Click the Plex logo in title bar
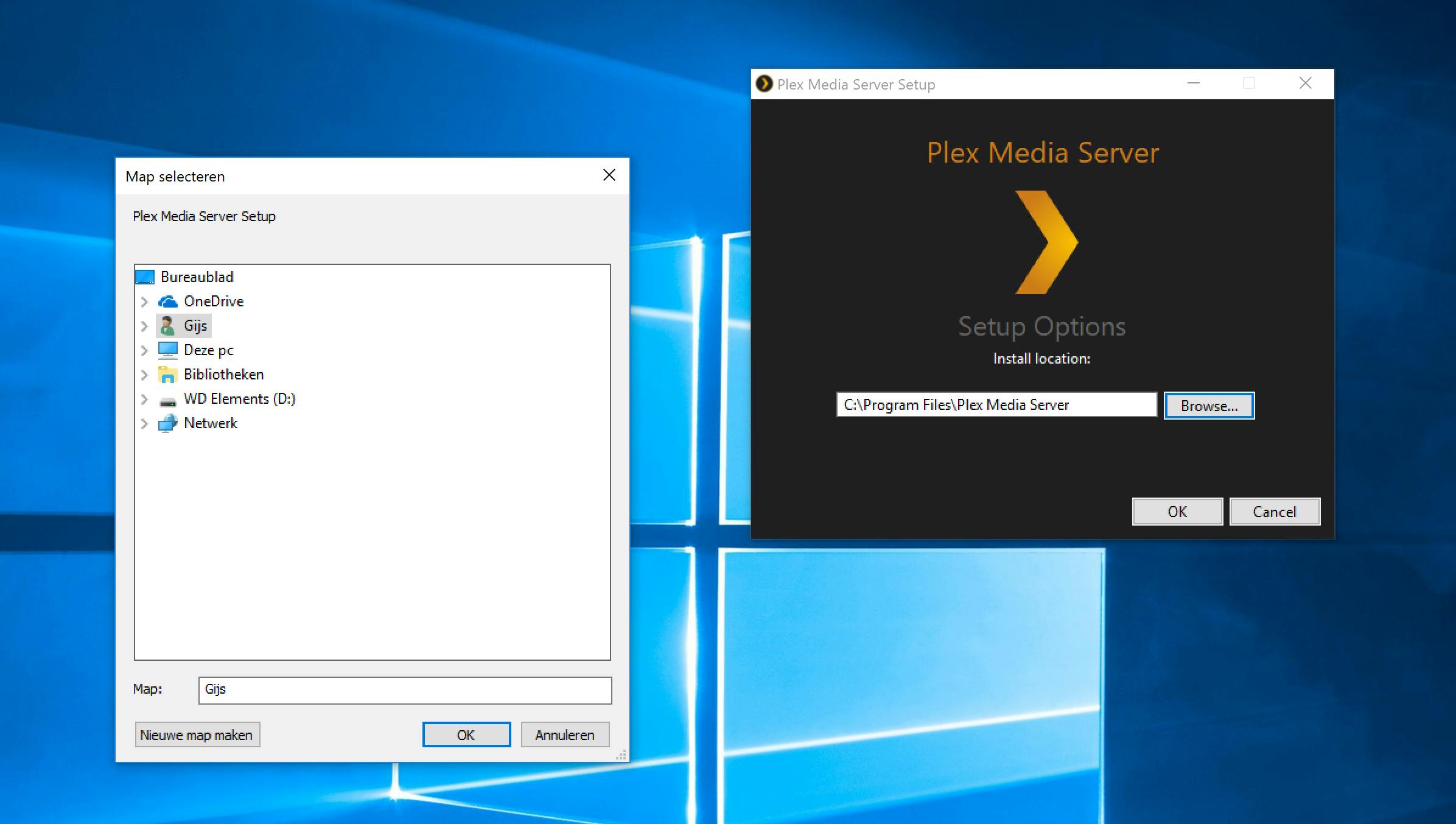Screen dimensions: 1456x824 pyautogui.click(x=764, y=84)
